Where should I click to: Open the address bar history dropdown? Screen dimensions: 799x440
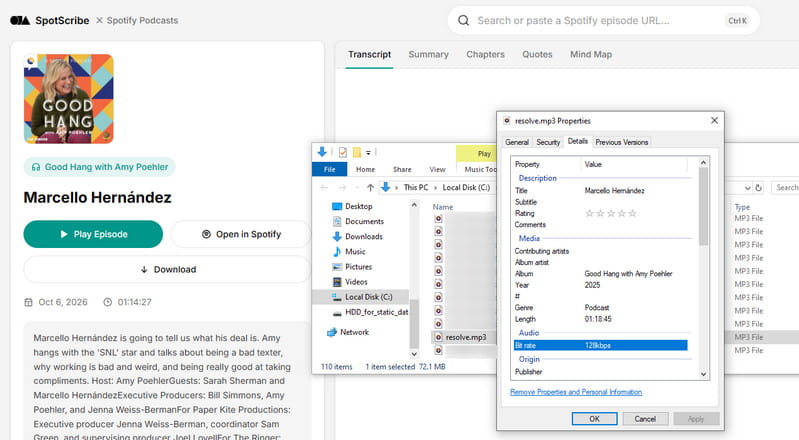point(747,188)
